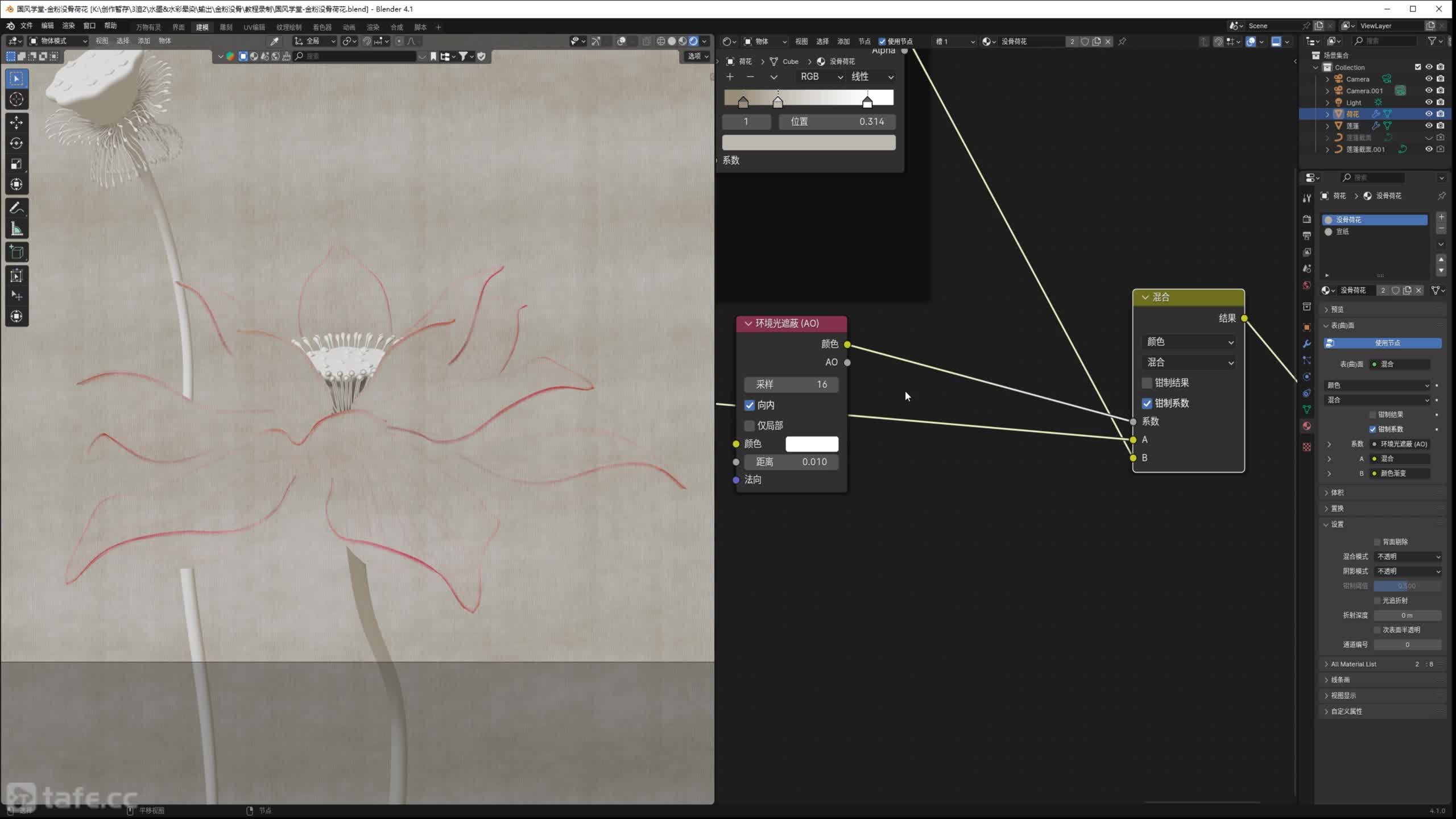Select the 3D Cursor tool
The height and width of the screenshot is (819, 1456).
16,100
